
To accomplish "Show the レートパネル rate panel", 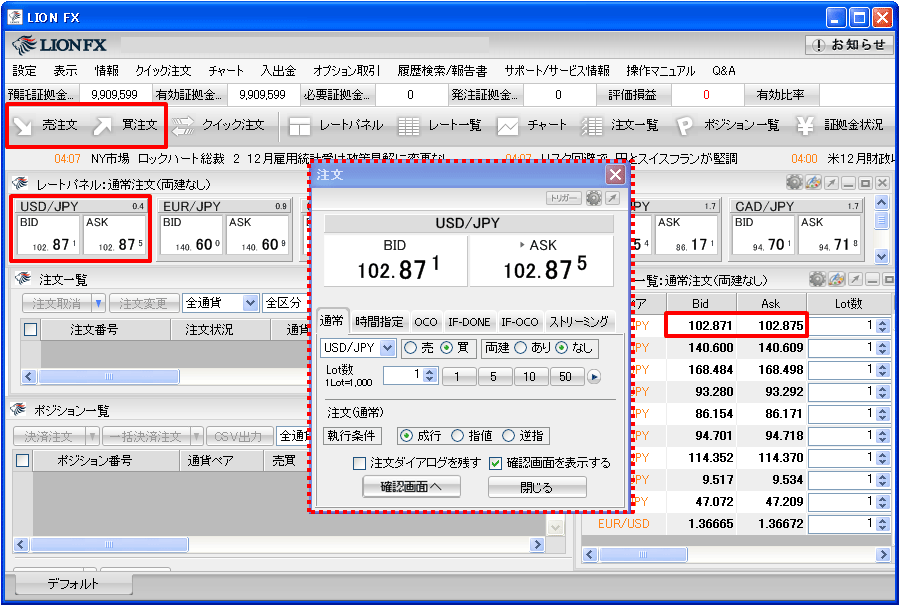I will click(336, 125).
